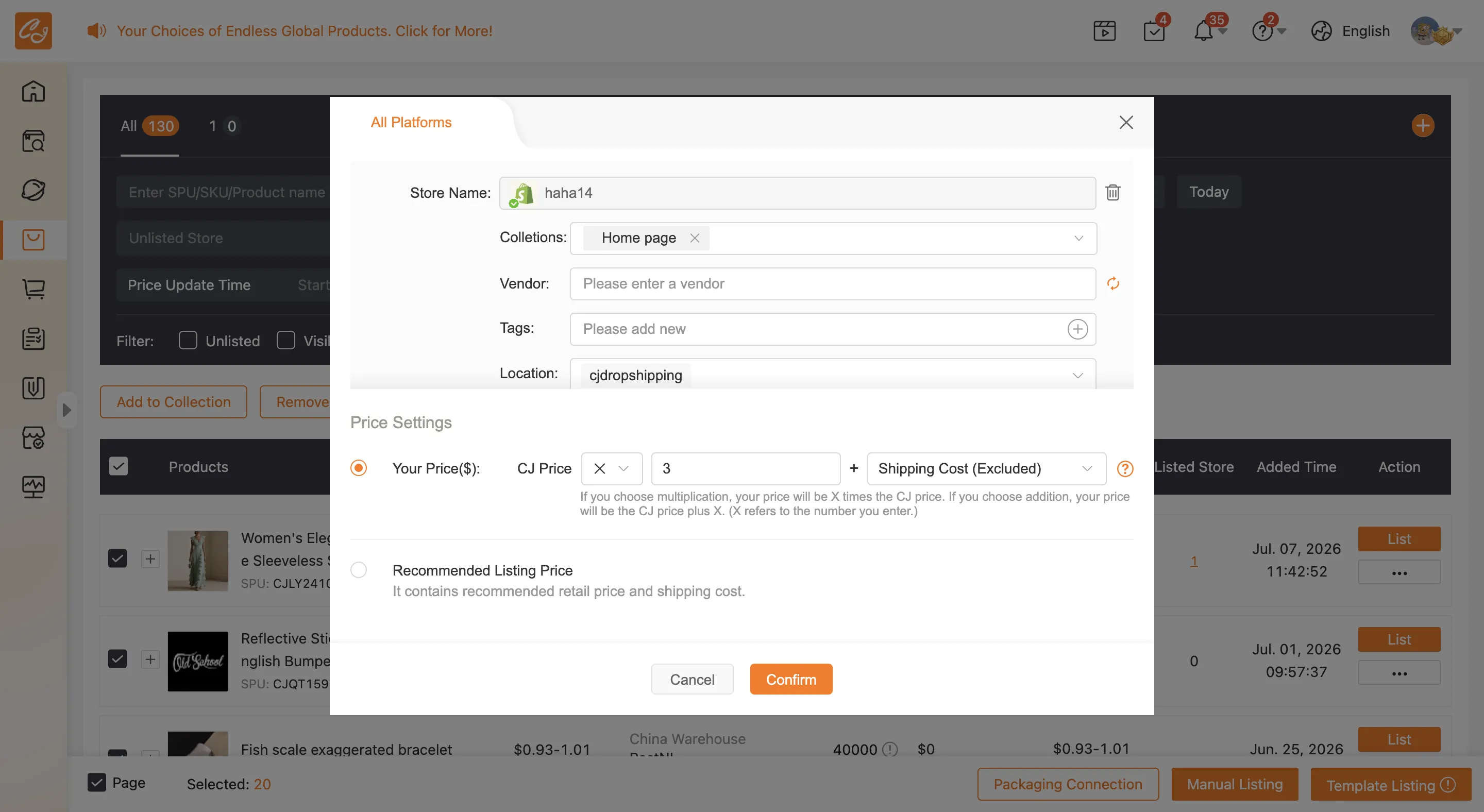Open the Location cjdropshipping dropdown
This screenshot has width=1484, height=812.
(833, 374)
